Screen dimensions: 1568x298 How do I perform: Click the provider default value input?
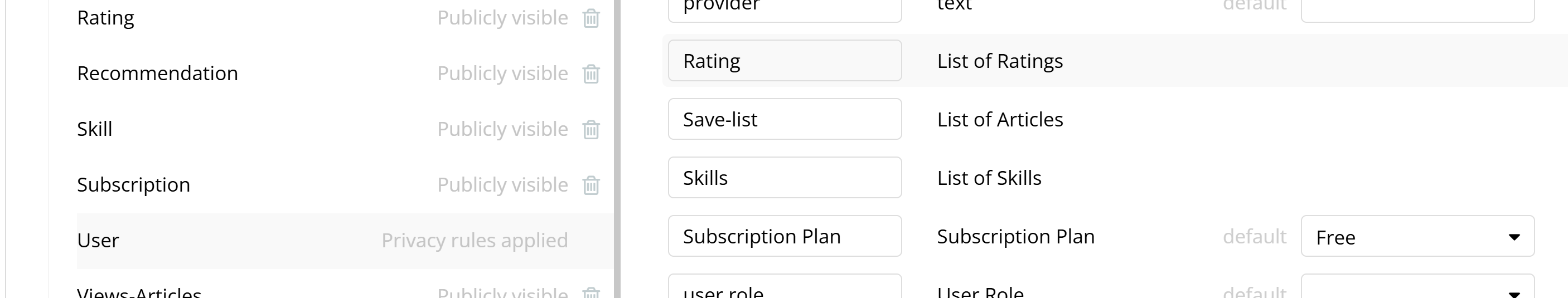tap(1417, 8)
